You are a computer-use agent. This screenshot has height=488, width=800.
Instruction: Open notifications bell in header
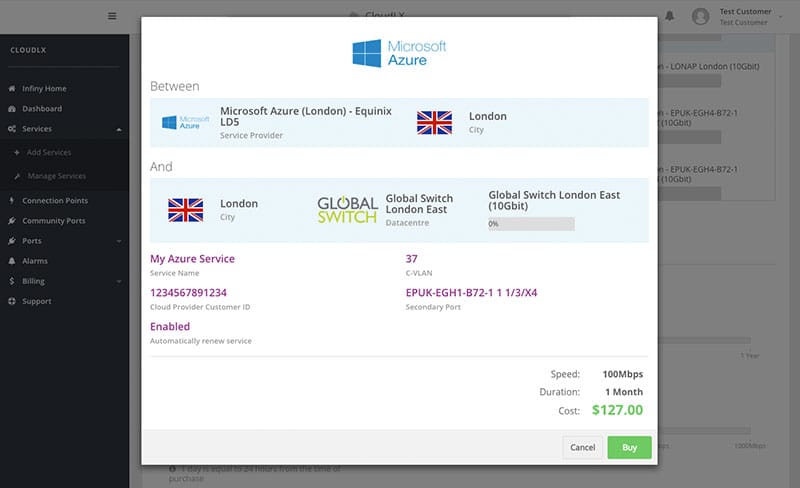click(x=669, y=16)
